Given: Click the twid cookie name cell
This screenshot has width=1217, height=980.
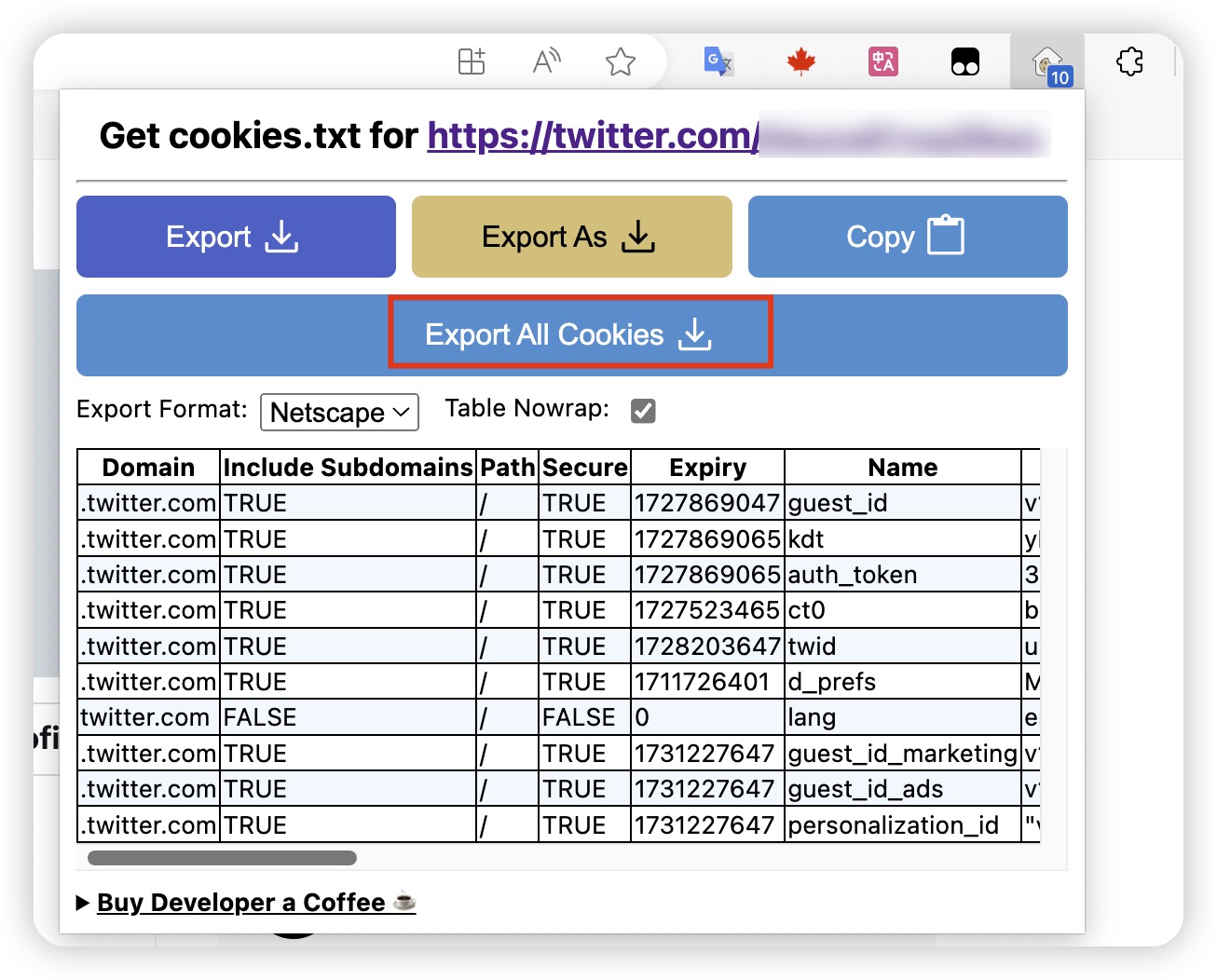Looking at the screenshot, I should coord(903,647).
